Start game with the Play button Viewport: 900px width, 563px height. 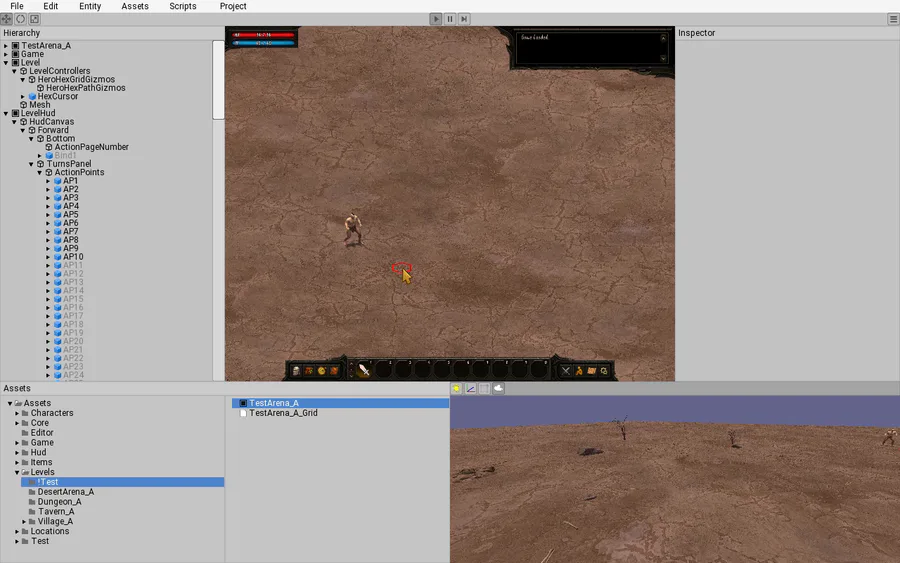pos(436,19)
